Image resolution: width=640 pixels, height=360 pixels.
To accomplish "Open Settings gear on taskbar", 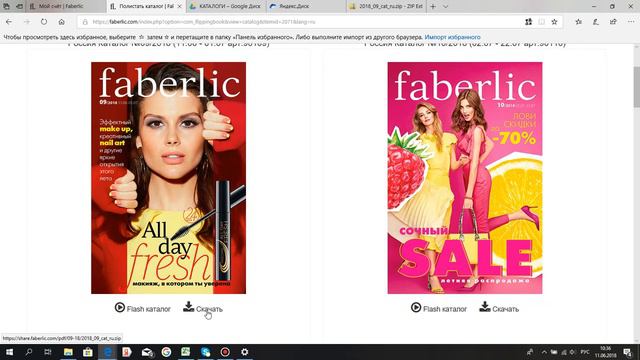I will (244, 352).
